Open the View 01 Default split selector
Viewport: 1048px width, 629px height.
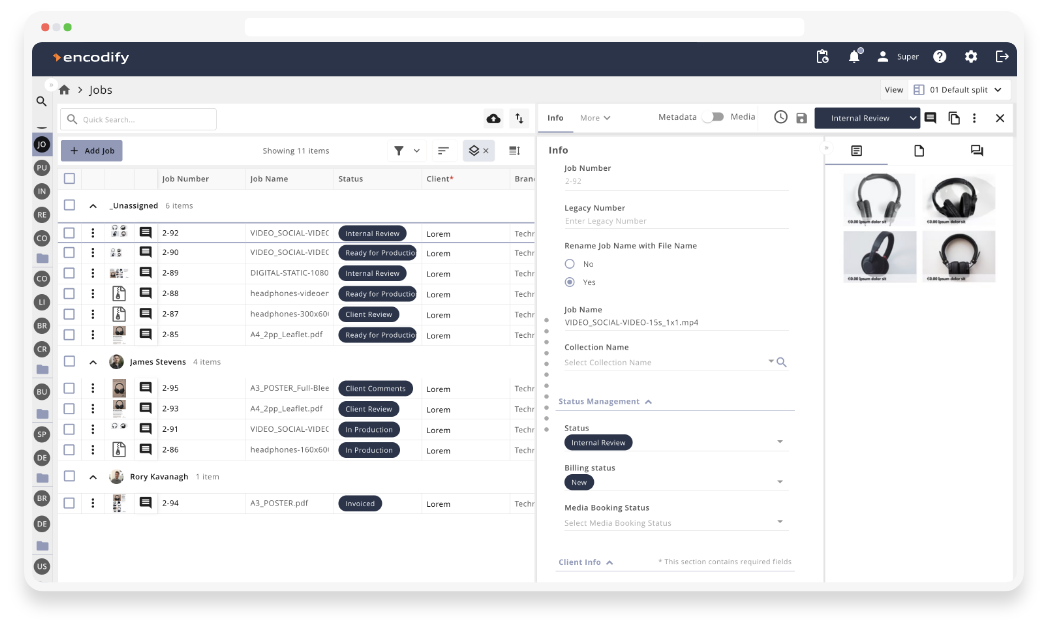pos(957,89)
